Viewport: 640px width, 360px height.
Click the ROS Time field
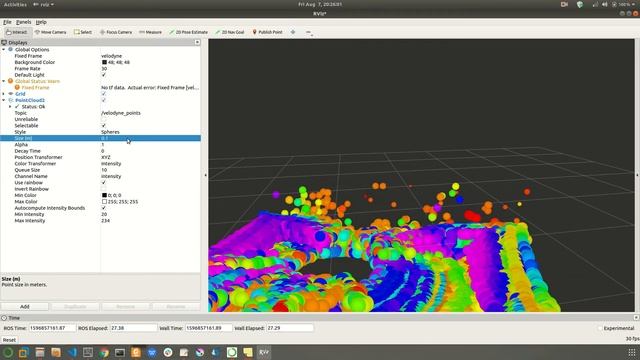52,328
